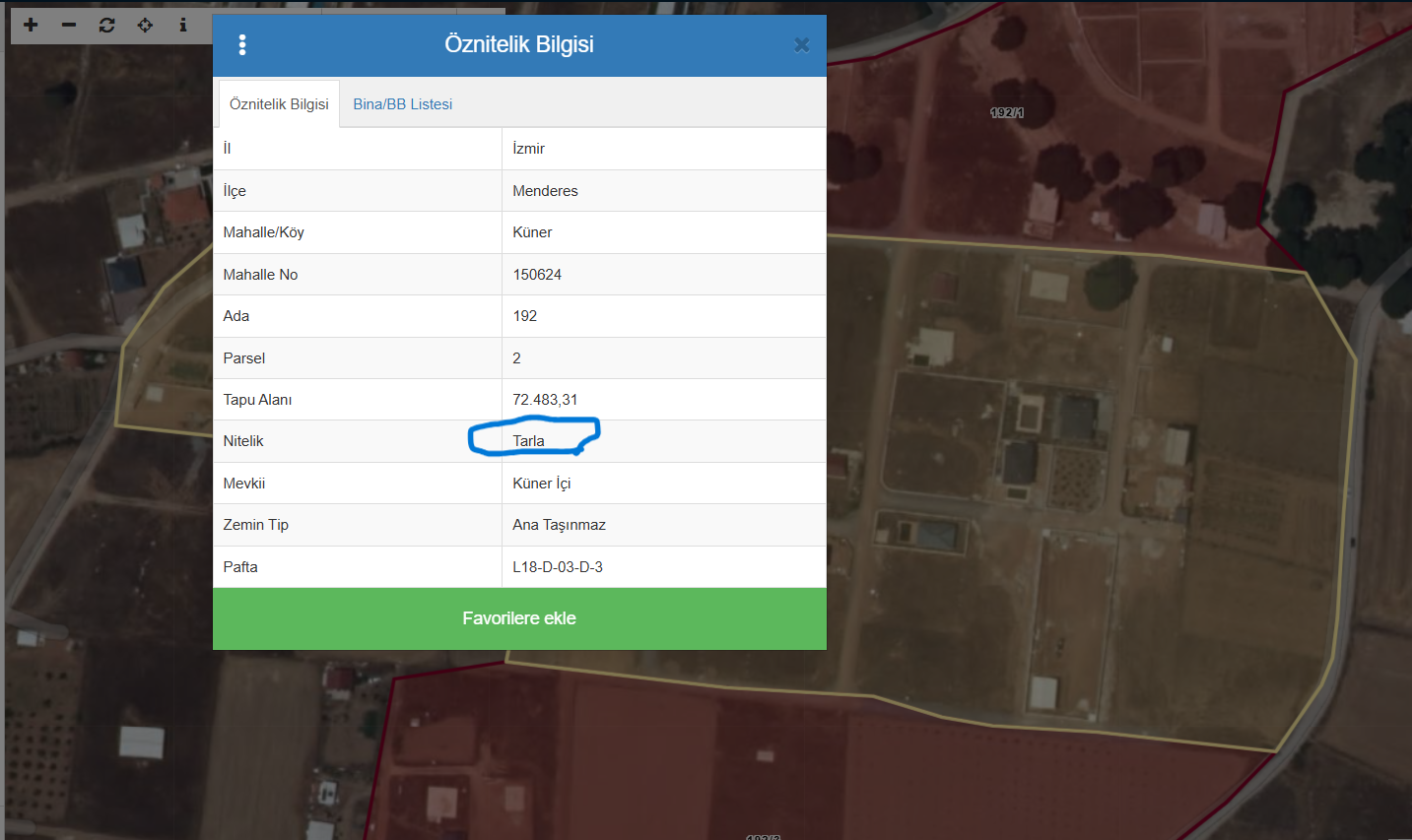1412x840 pixels.
Task: Close the Öznitelik Bilgisi dialog
Action: [x=801, y=44]
